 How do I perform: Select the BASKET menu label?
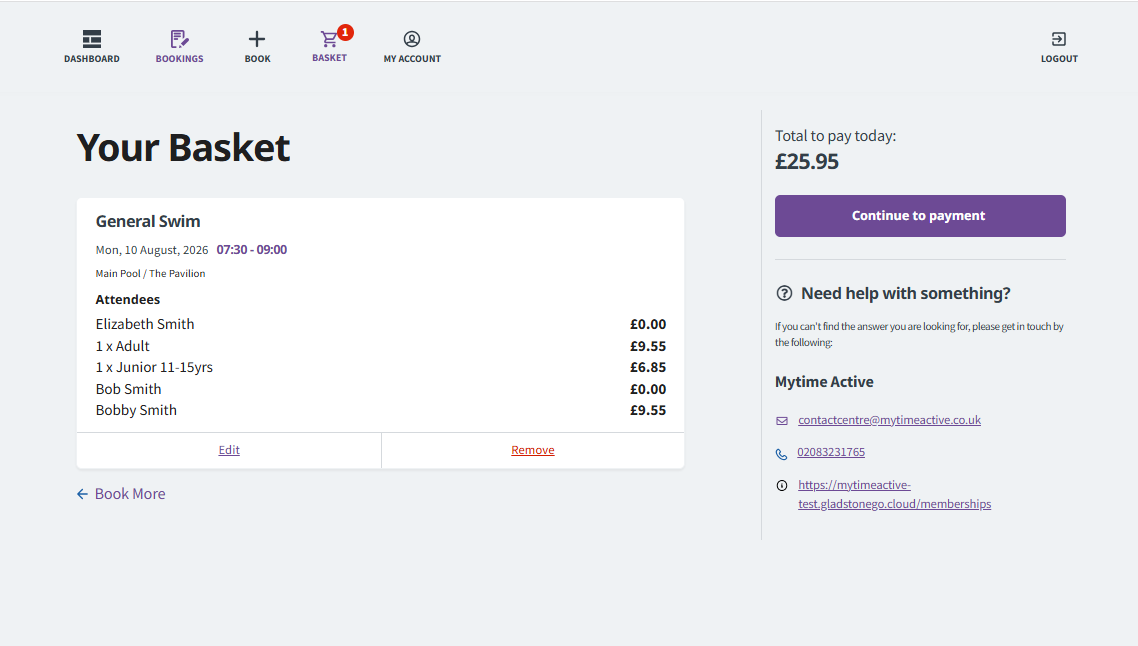point(329,57)
